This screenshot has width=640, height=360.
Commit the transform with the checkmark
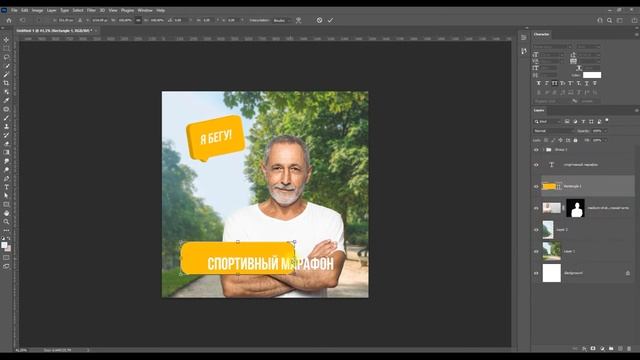click(330, 20)
